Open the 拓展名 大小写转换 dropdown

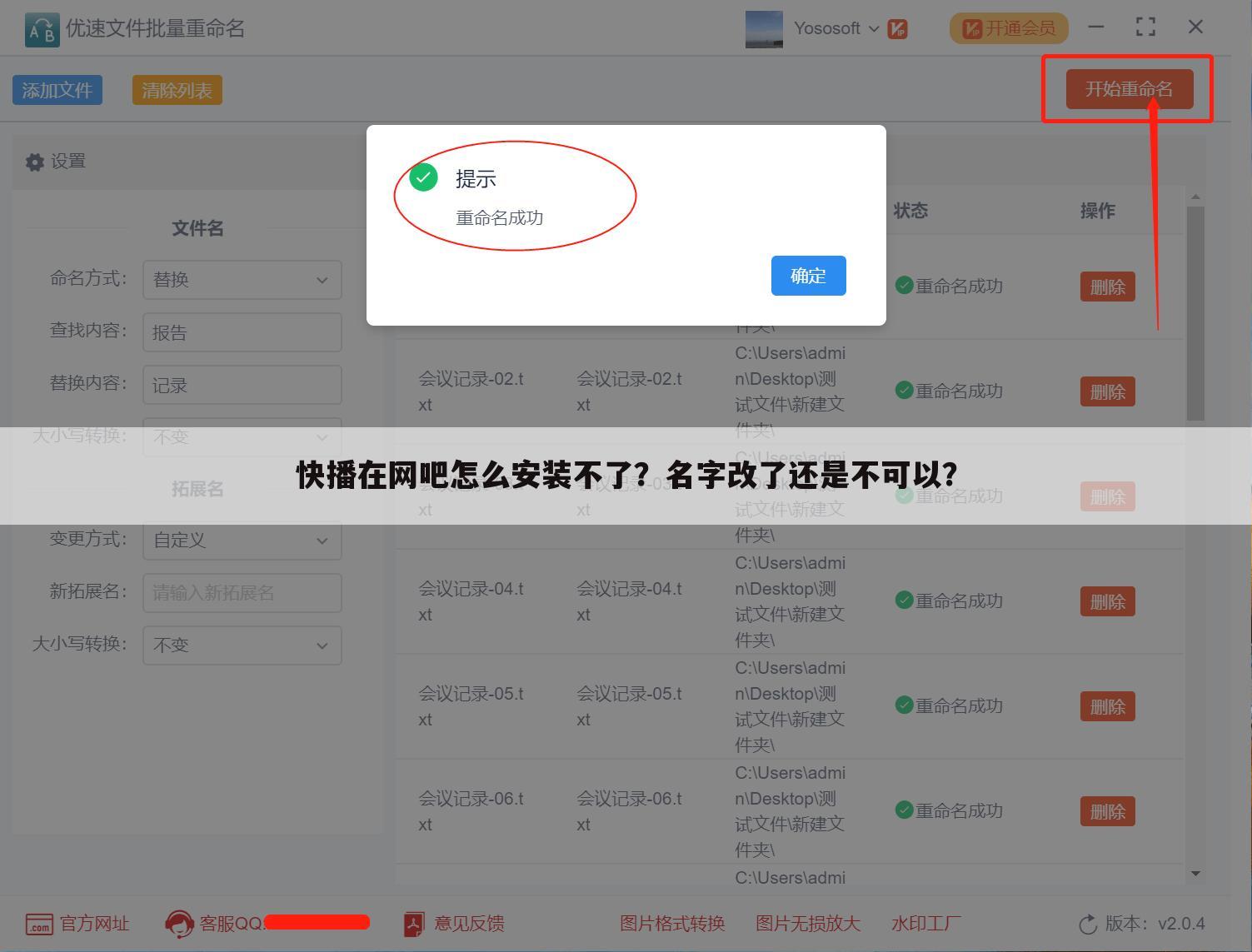tap(242, 645)
